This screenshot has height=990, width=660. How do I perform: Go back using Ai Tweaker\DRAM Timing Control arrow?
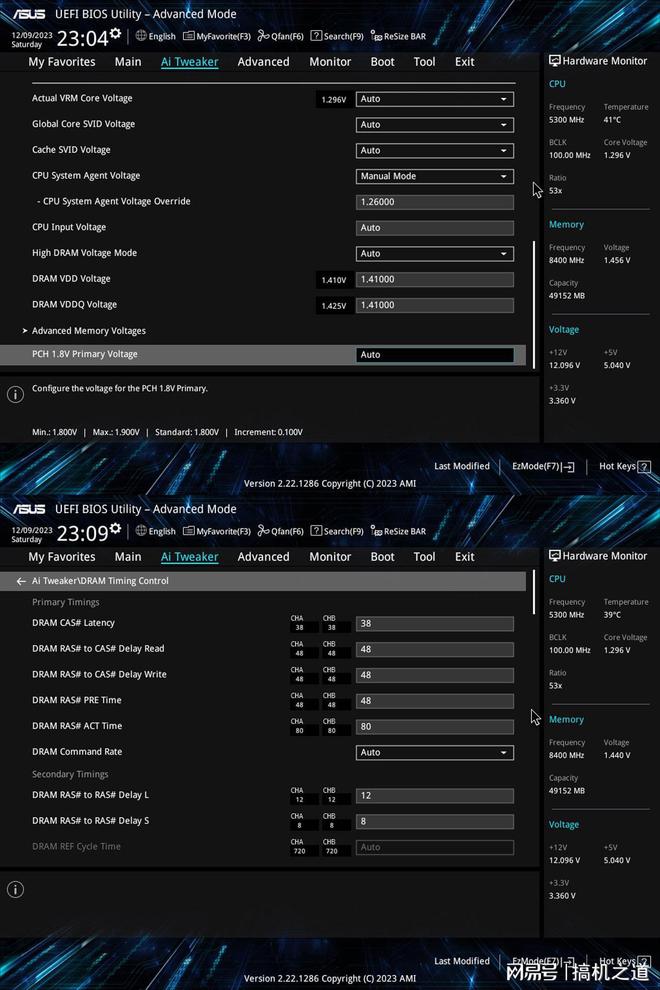[21, 581]
